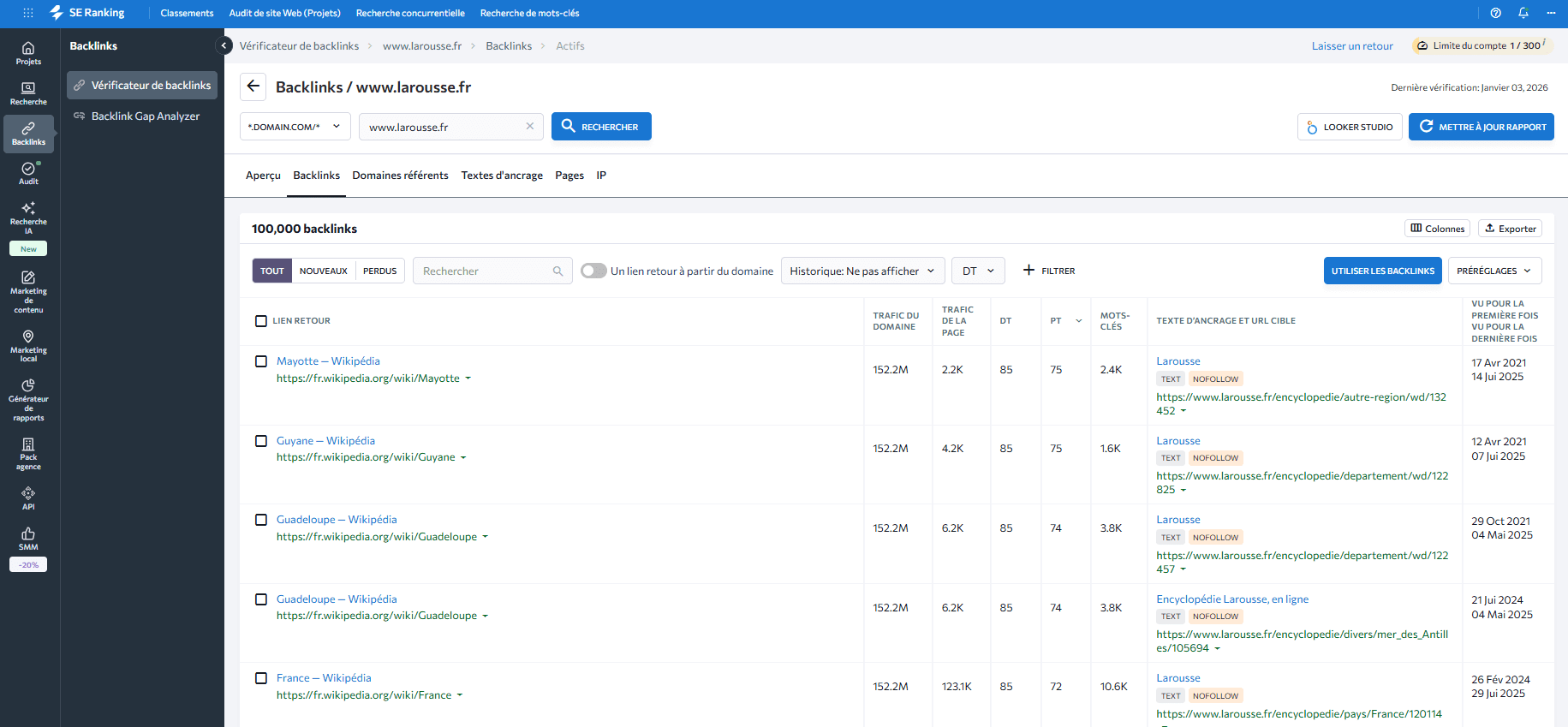This screenshot has height=727, width=1568.
Task: Switch to Domaines référents tab
Action: (400, 176)
